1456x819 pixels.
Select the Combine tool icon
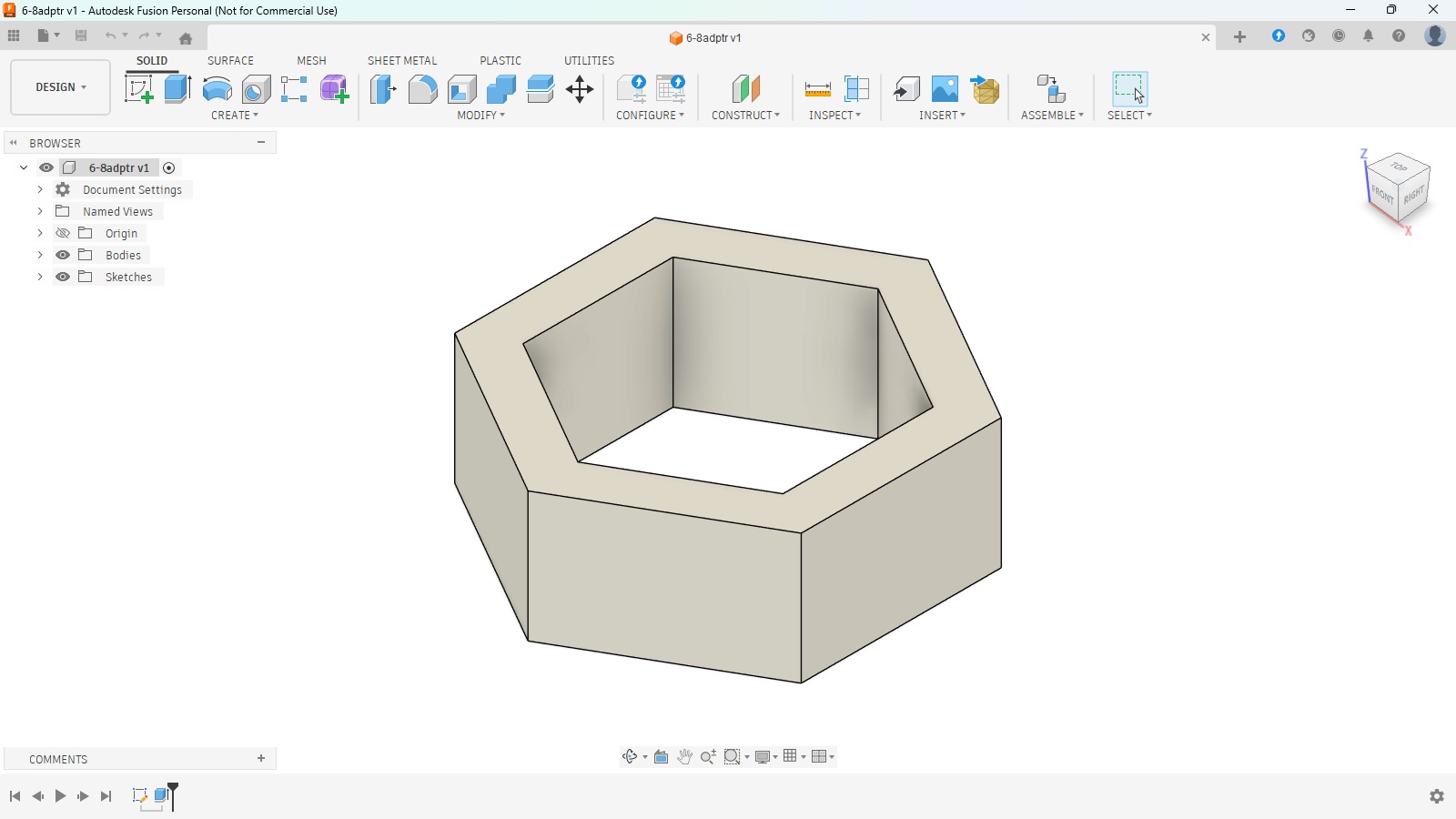tap(500, 89)
